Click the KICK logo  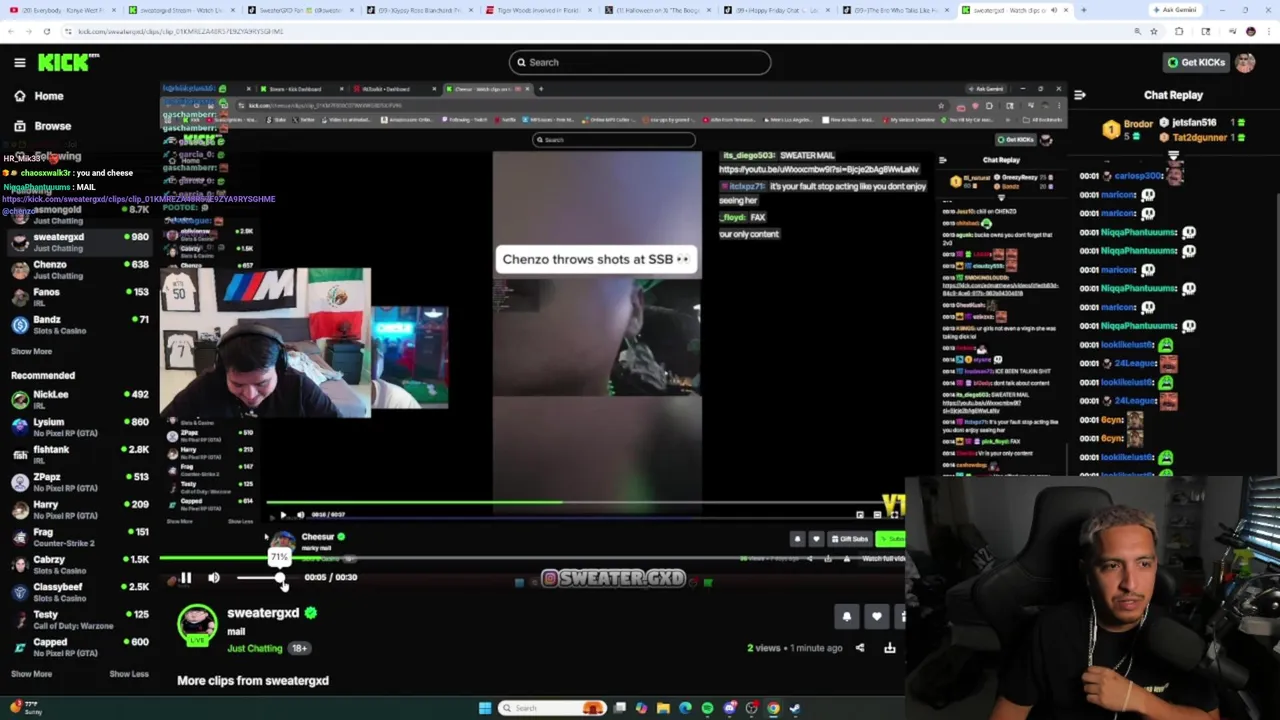pyautogui.click(x=68, y=63)
